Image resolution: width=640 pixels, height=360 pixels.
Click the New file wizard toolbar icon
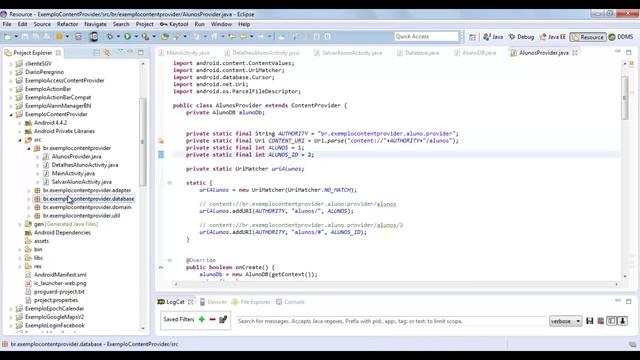click(x=8, y=37)
